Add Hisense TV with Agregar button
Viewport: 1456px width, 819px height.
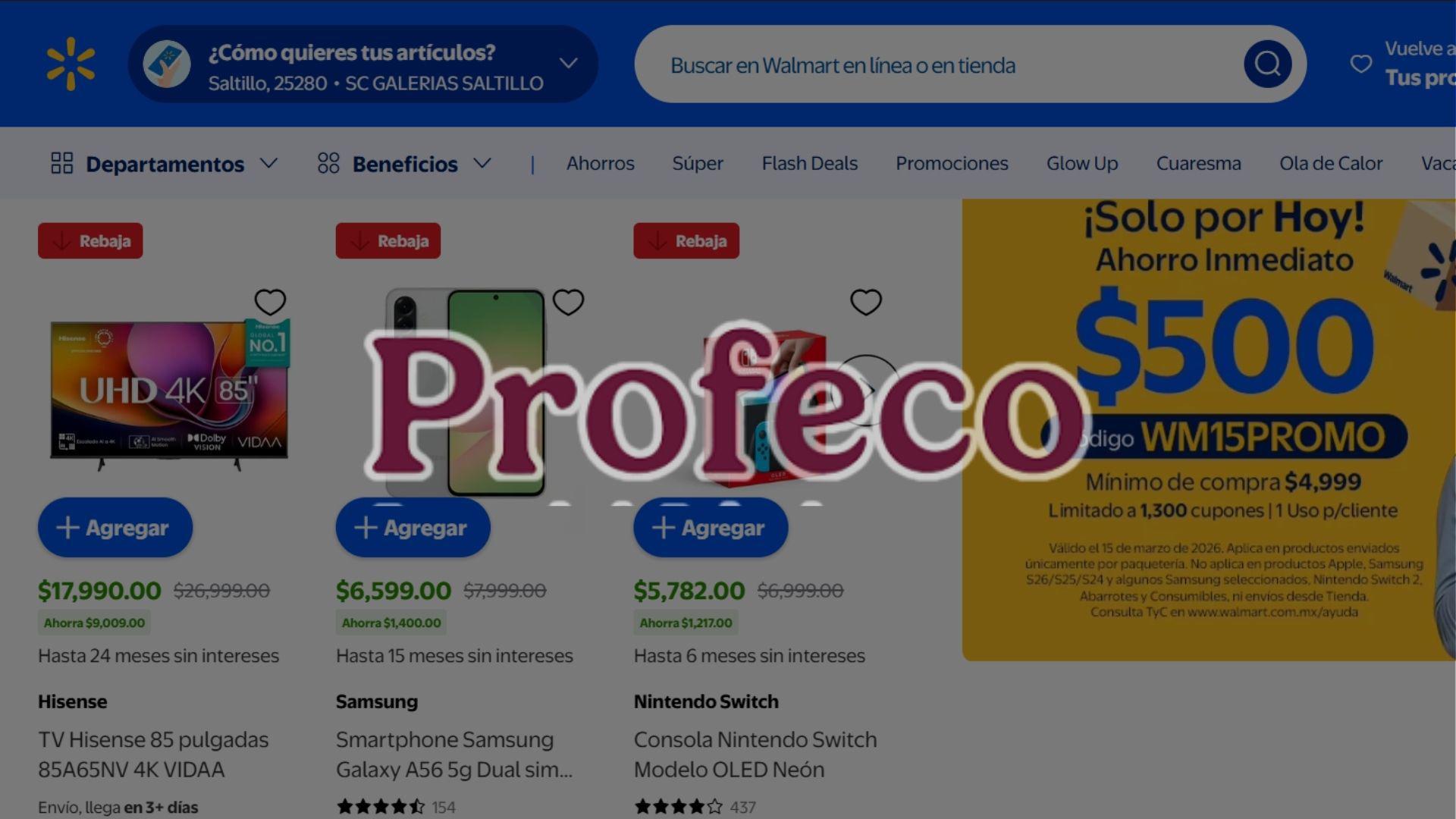115,528
